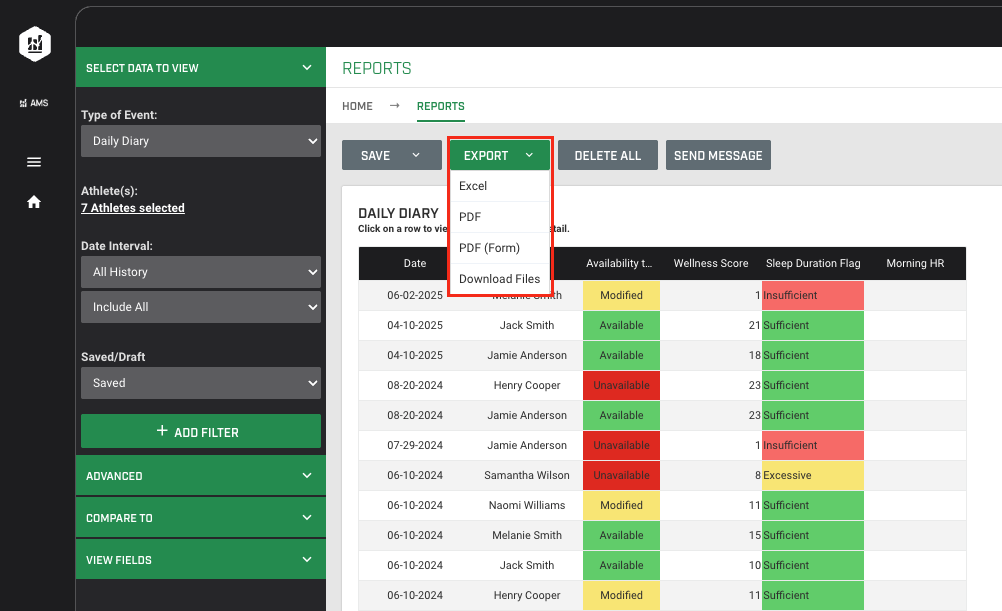Screen dimensions: 1002x611
Task: Choose Excel from the Export menu
Action: 473,186
